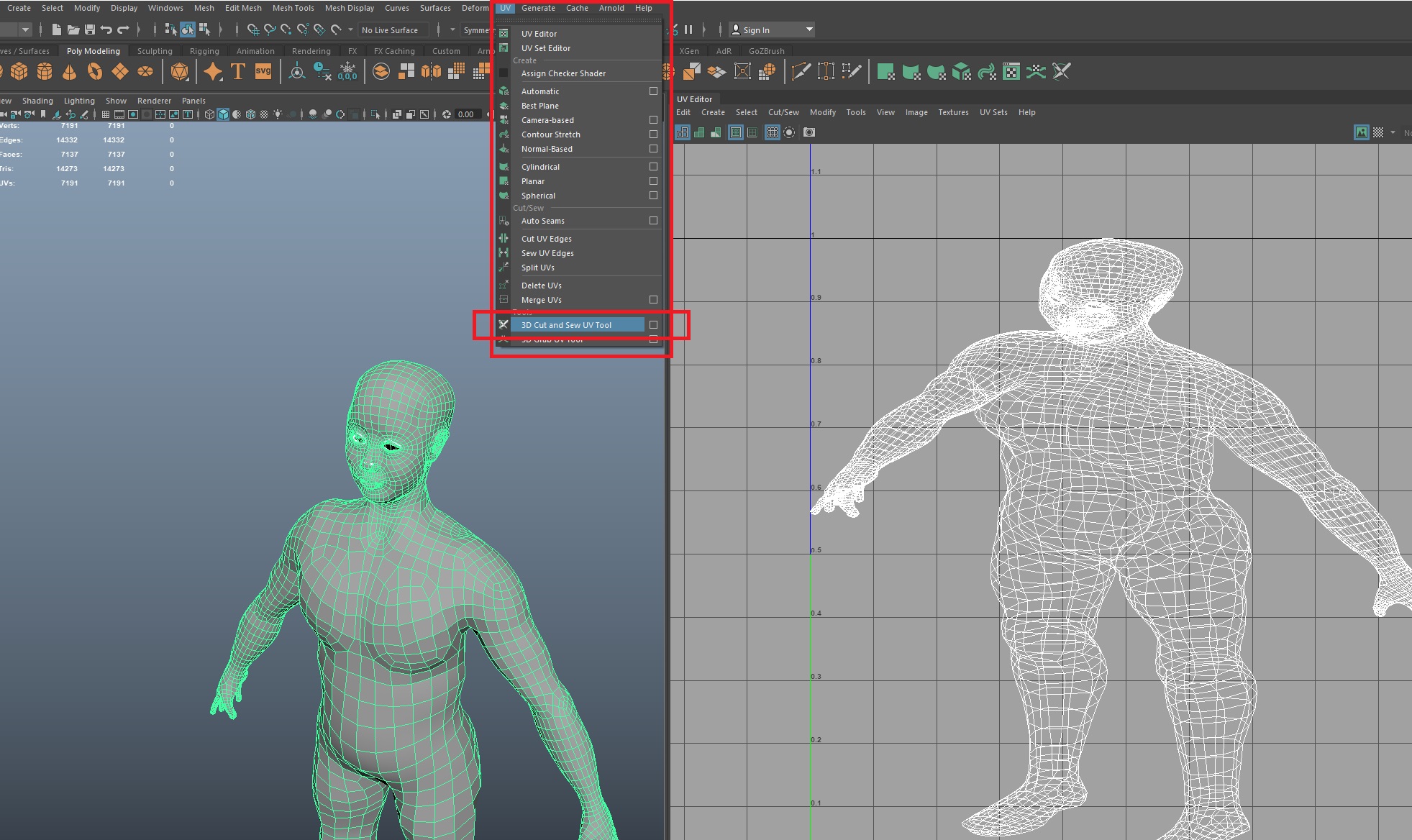Open the Automatic mapping option box
This screenshot has height=840, width=1412.
(653, 91)
